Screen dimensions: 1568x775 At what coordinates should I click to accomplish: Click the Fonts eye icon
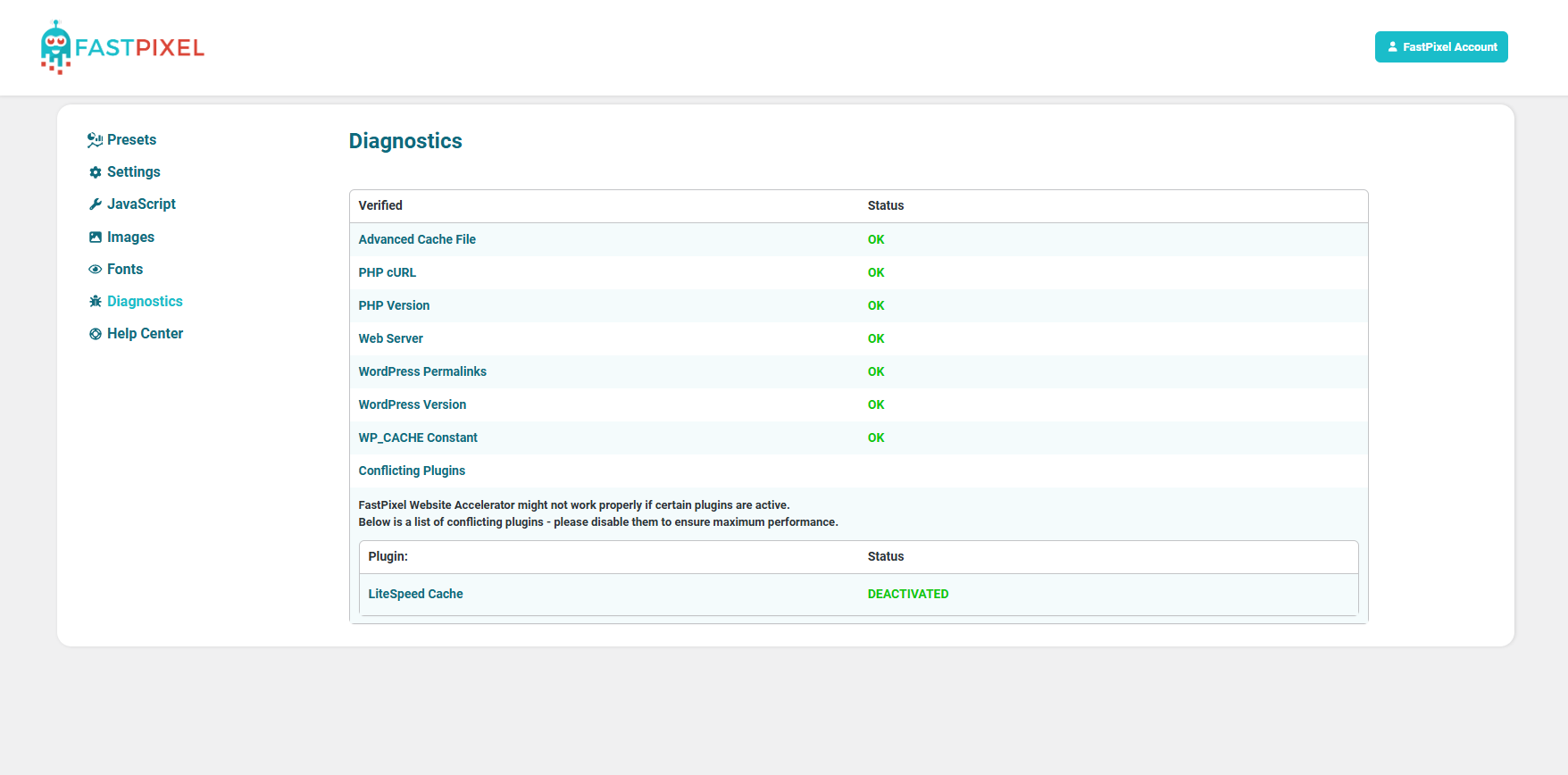click(x=96, y=270)
